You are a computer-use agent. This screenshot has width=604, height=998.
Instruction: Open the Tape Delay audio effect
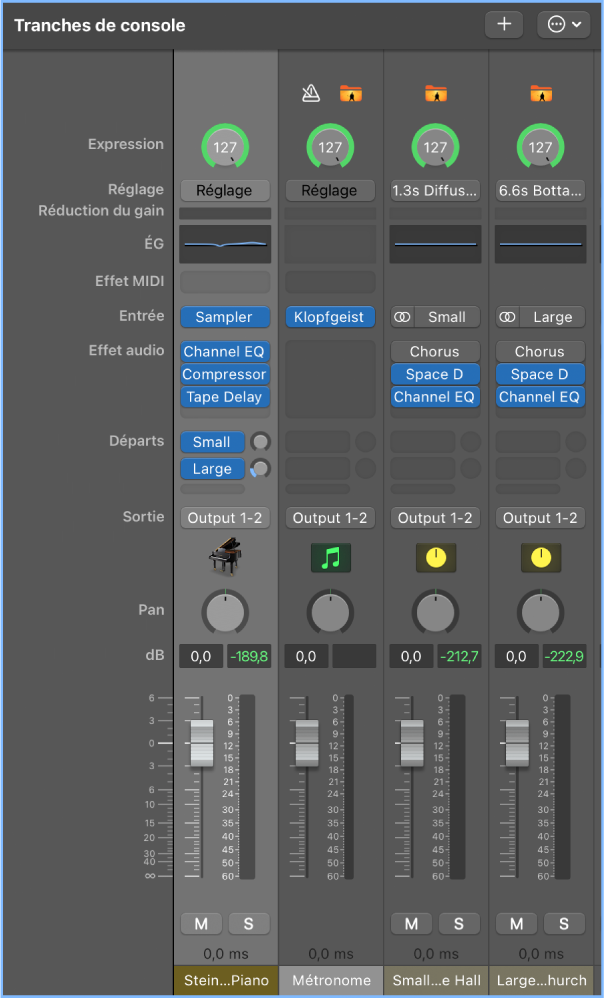click(225, 397)
